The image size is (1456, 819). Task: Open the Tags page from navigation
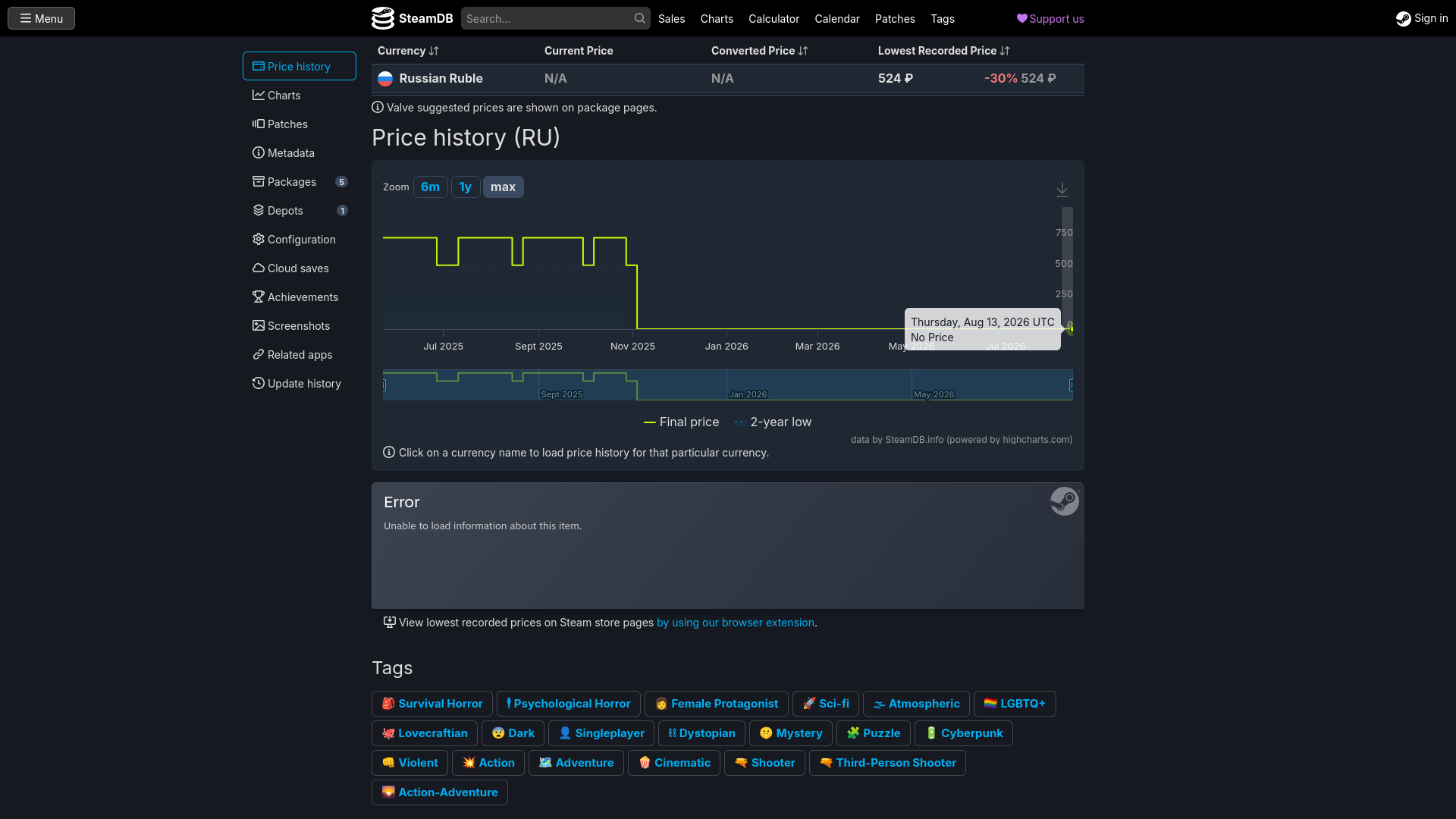click(x=943, y=18)
